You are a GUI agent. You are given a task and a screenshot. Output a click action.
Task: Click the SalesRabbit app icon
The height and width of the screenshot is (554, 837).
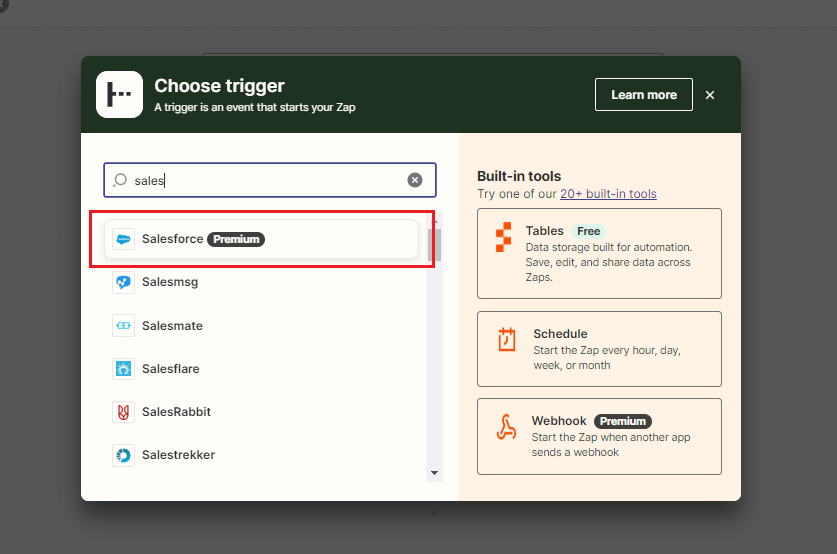pos(123,412)
